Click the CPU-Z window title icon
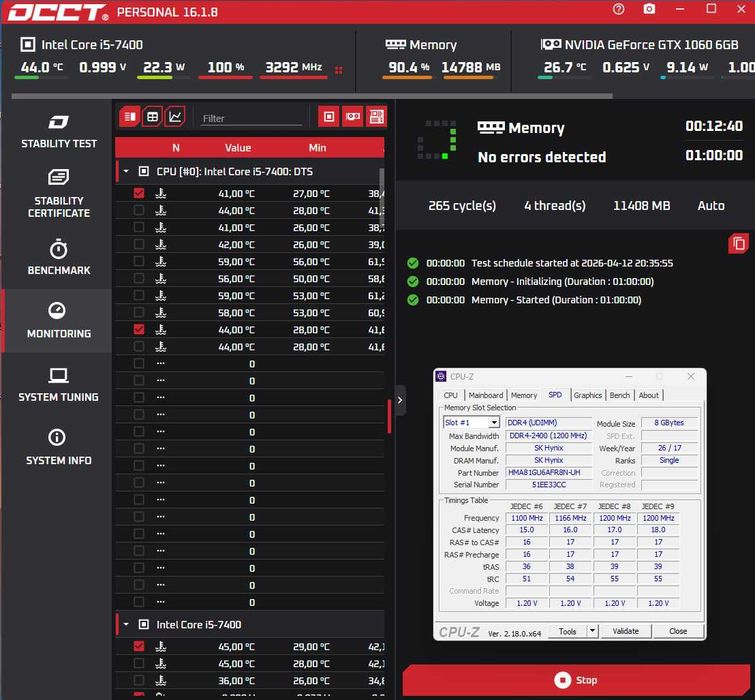 (x=441, y=376)
